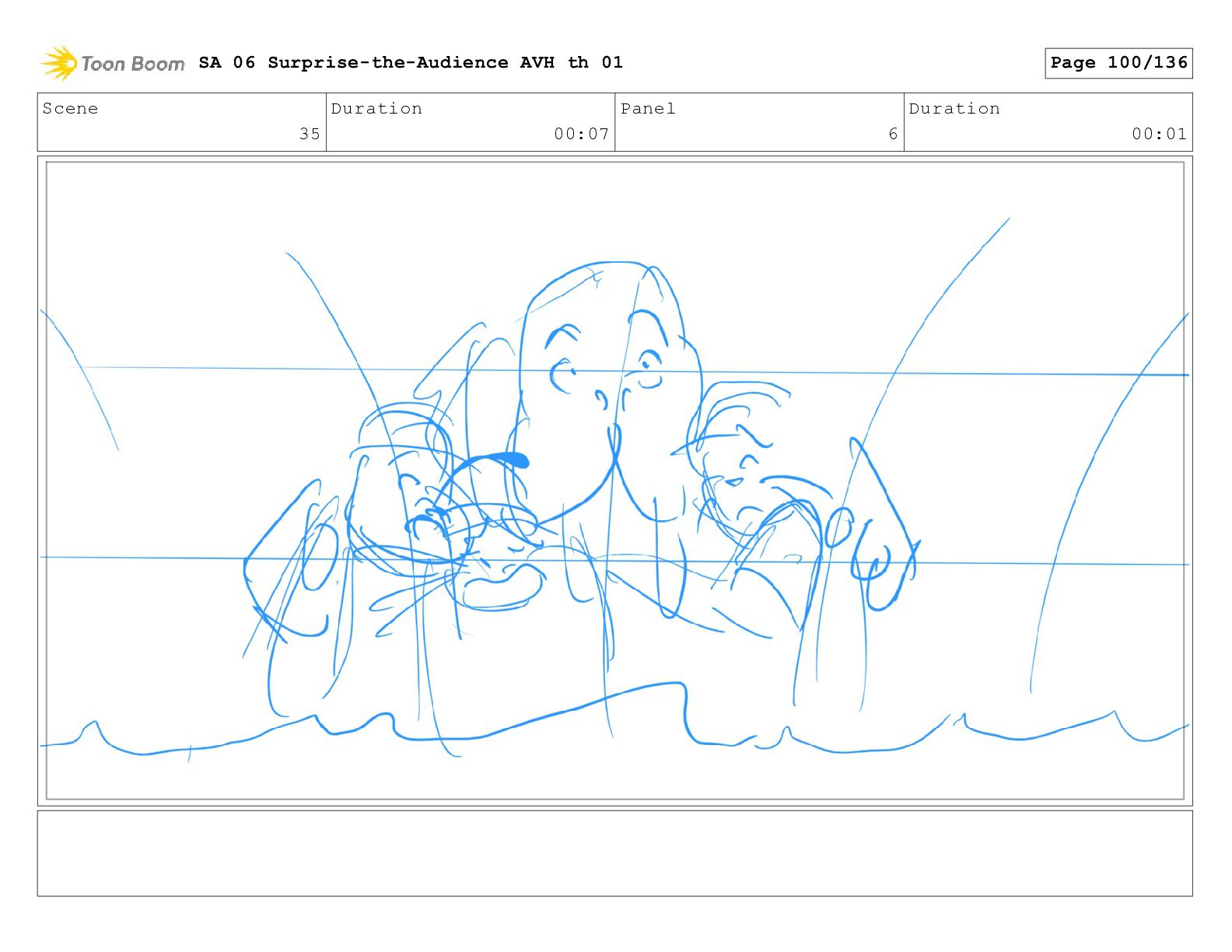Select the scene duration value '00:07'
Viewport: 1232px width, 952px height.
click(x=581, y=134)
